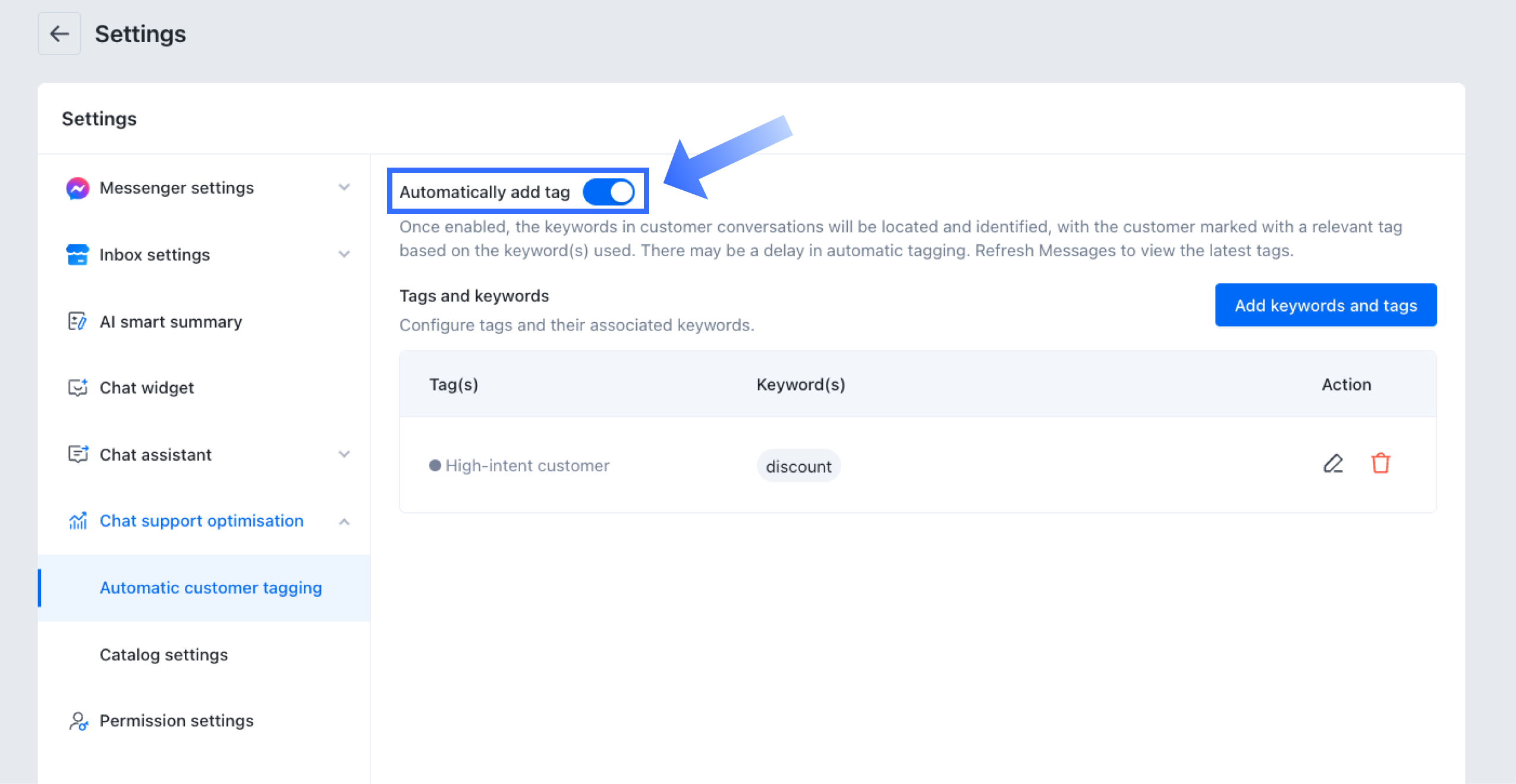This screenshot has height=784, width=1516.
Task: Delete the High-intent customer tag row
Action: [1380, 464]
